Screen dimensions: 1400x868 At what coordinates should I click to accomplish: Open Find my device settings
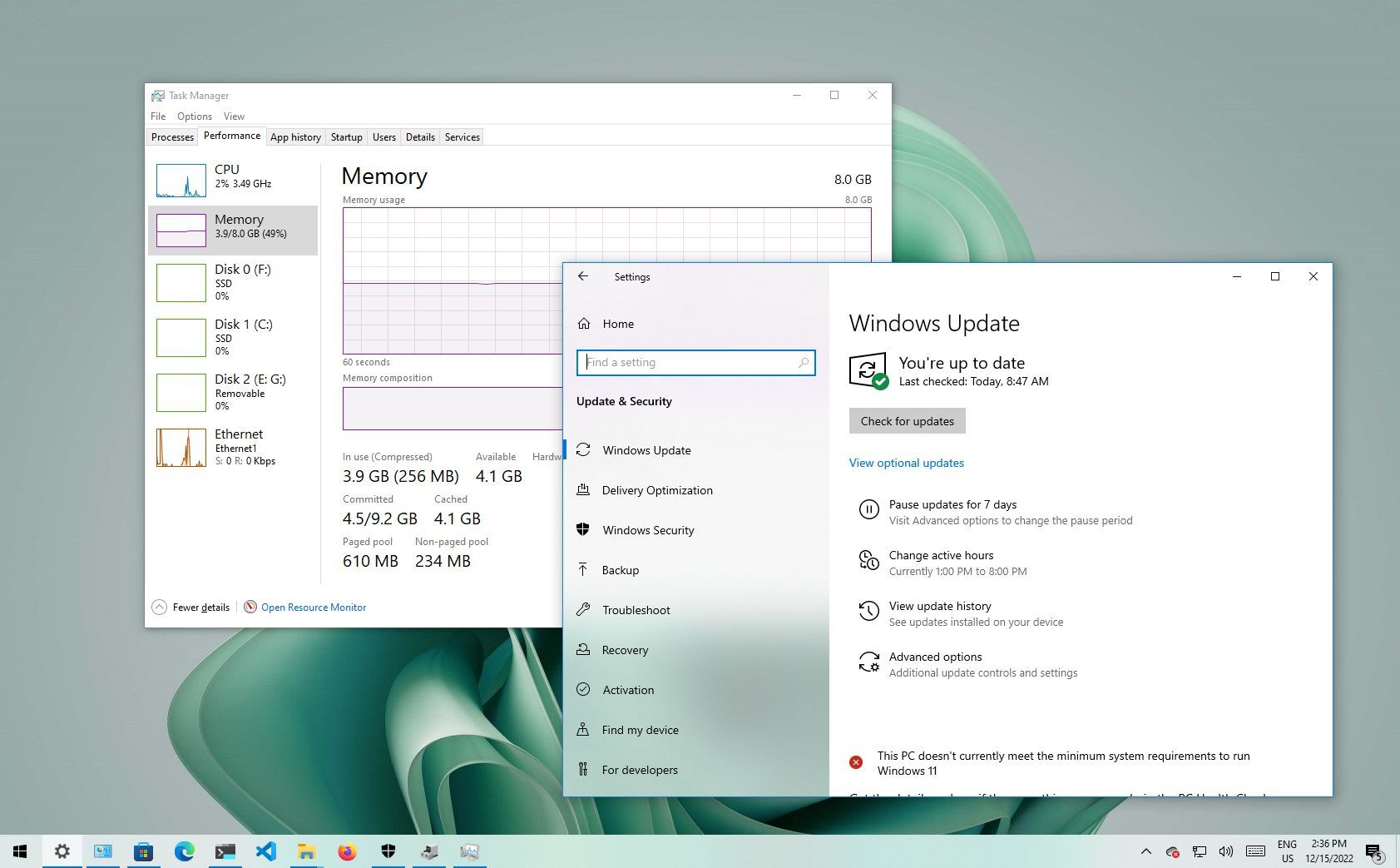pos(640,730)
